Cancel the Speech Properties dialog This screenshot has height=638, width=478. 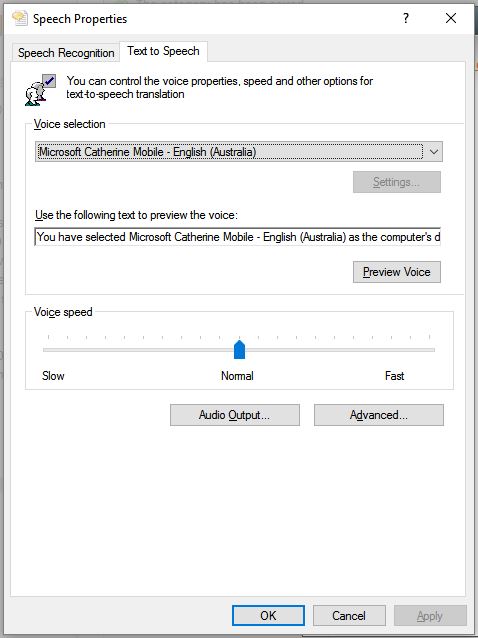click(x=349, y=616)
